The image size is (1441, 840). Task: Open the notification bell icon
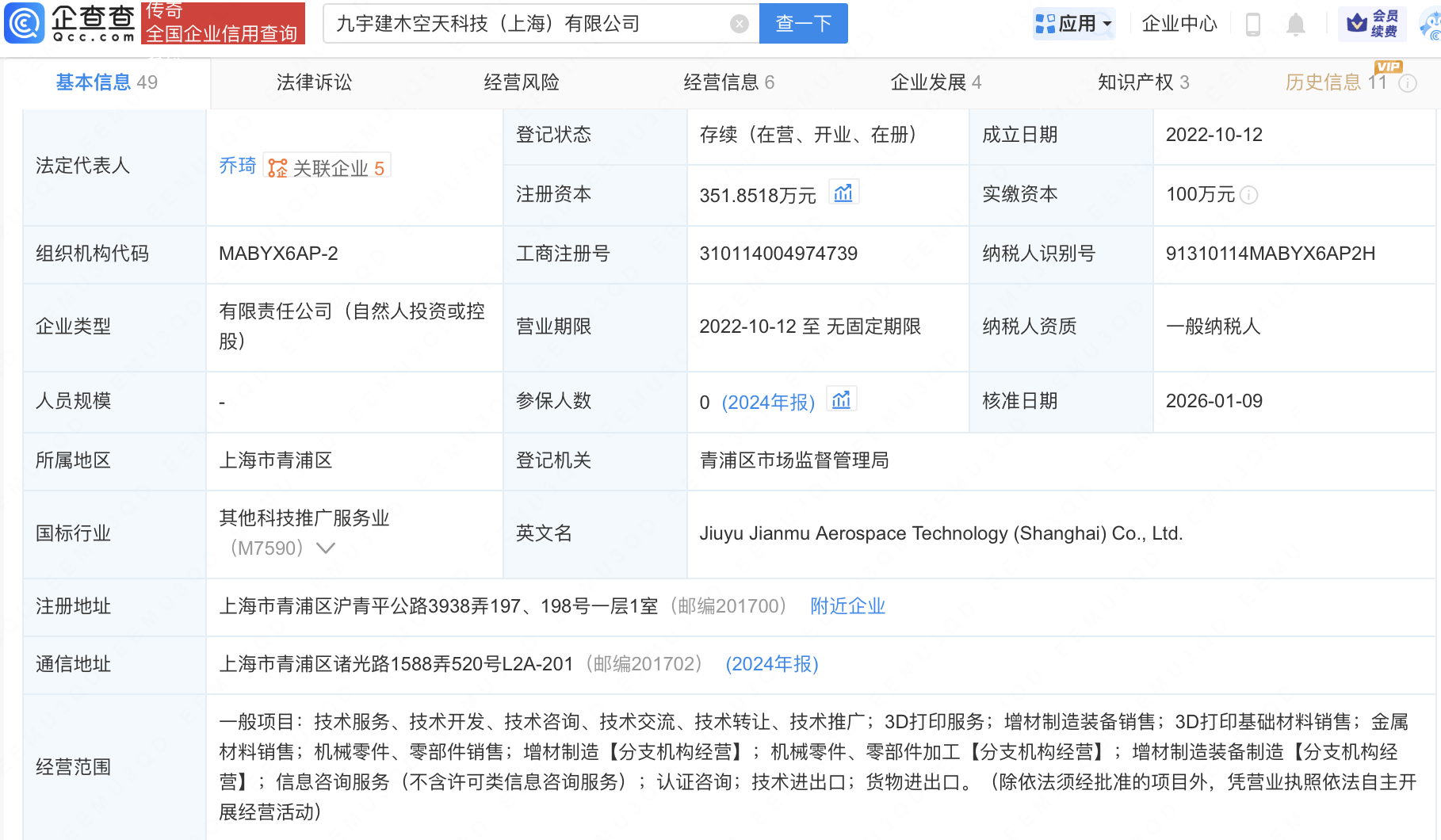[1297, 24]
